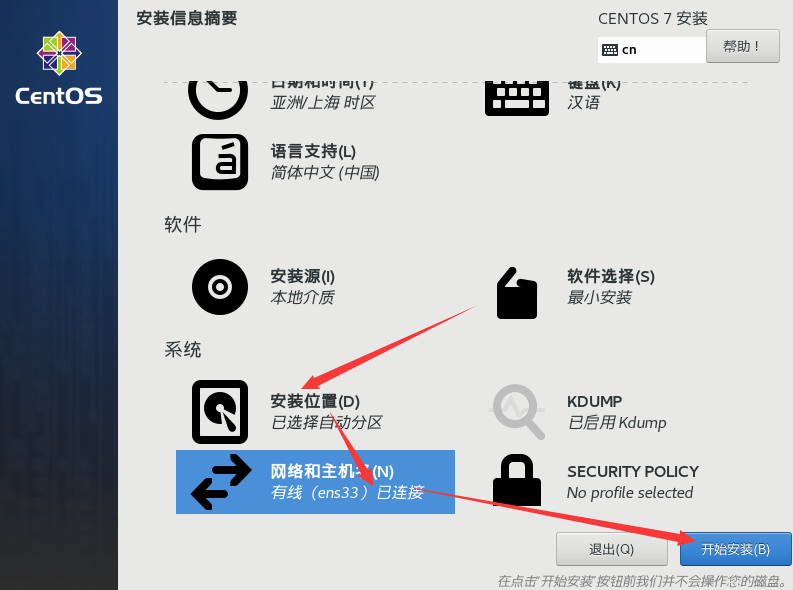Click the KDUMP magnifier icon
793x590 pixels.
coord(517,412)
